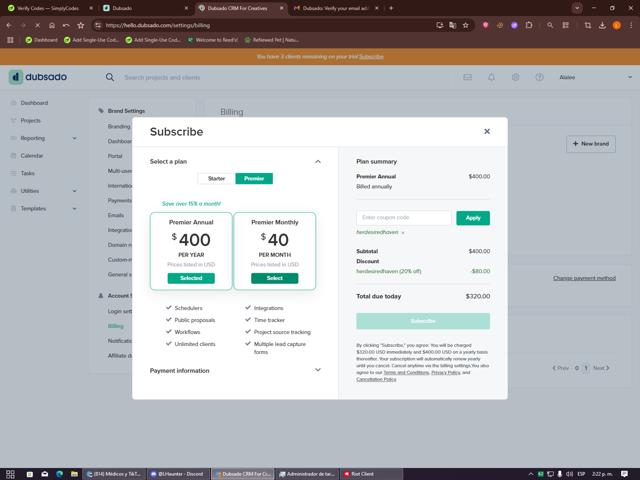Expand the Payment information section
Viewport: 640px width, 480px height.
click(x=318, y=370)
